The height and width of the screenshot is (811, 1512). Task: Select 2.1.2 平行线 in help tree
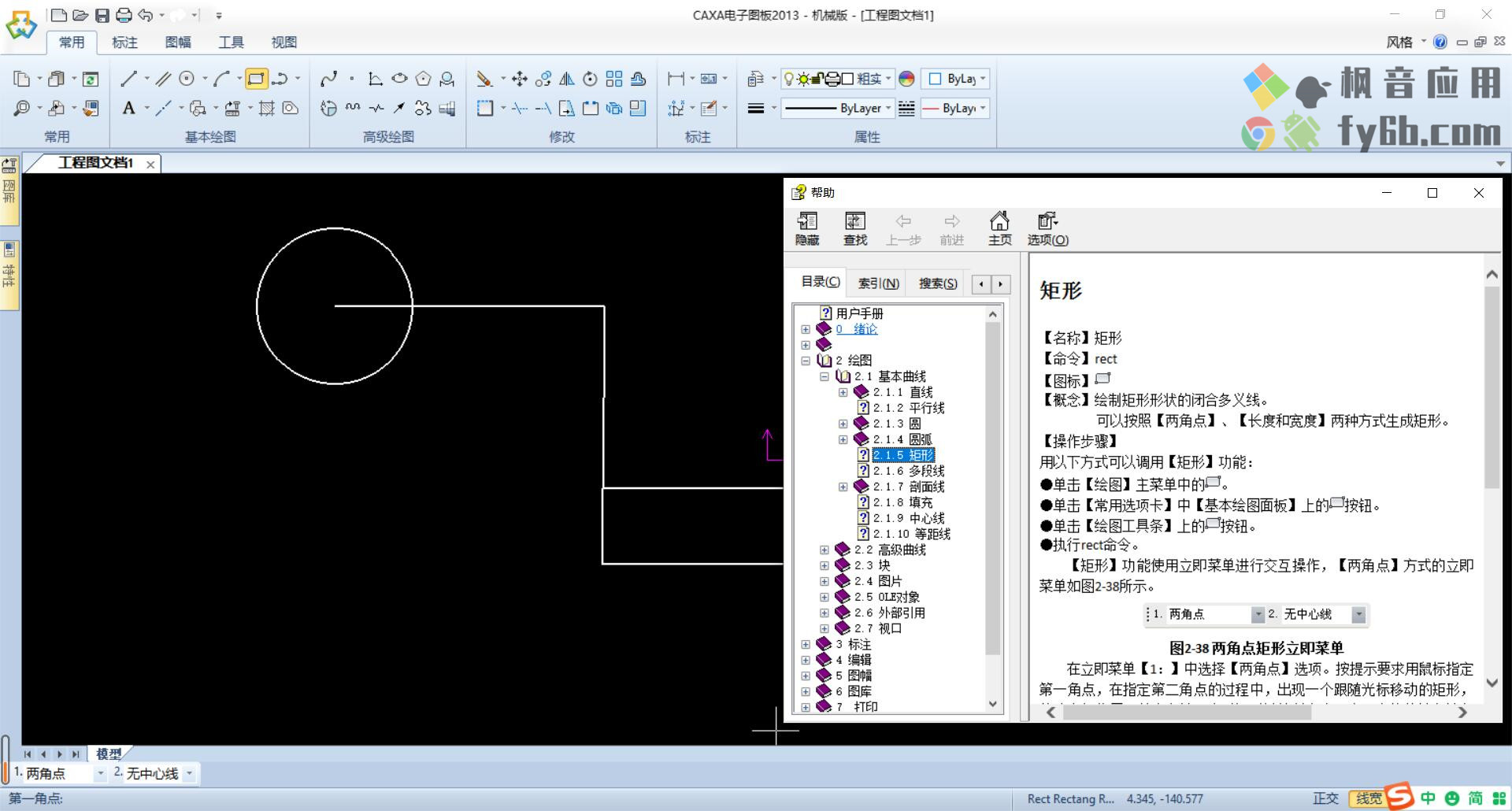pyautogui.click(x=909, y=408)
